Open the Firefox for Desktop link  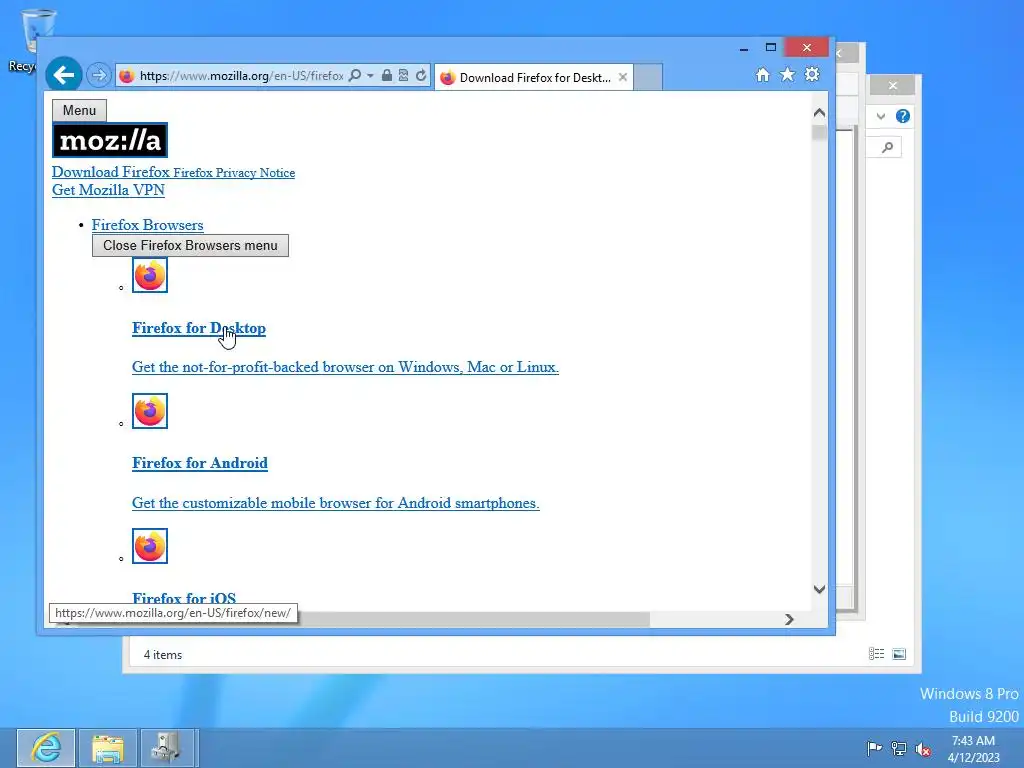coord(199,328)
